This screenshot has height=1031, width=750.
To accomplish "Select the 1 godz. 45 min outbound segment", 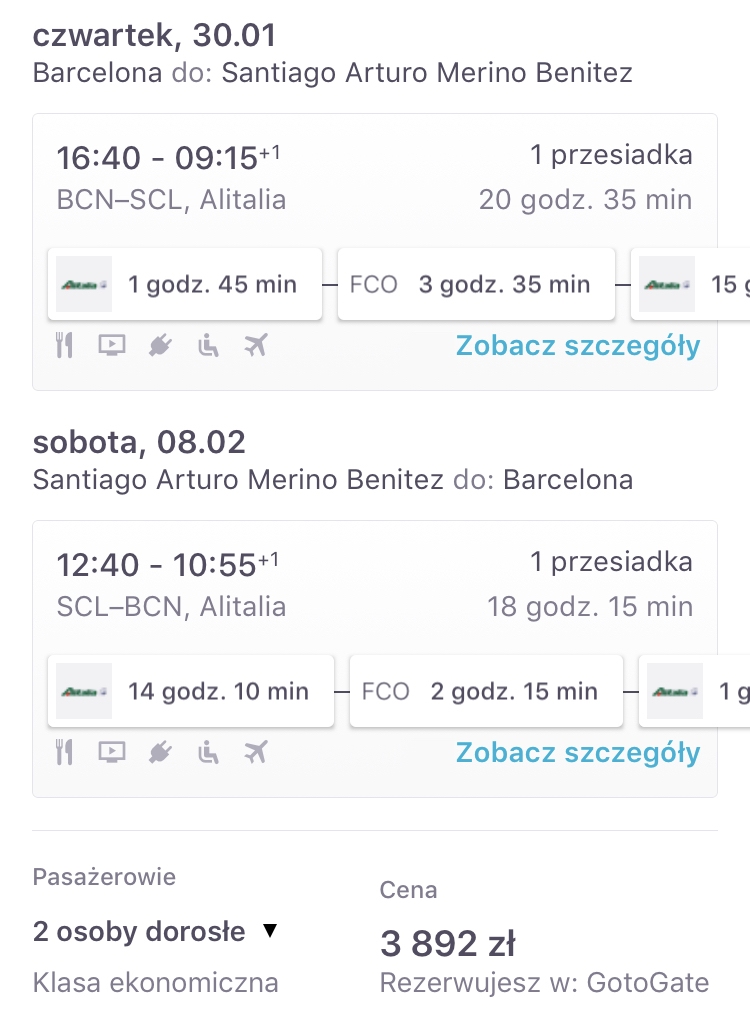I will tap(185, 284).
